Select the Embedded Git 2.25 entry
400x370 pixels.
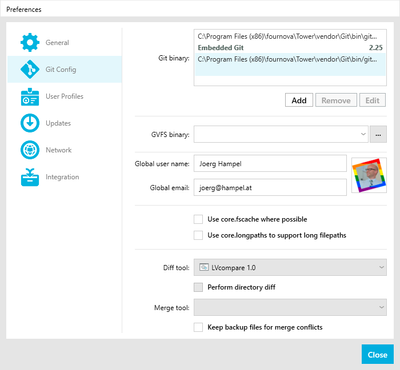point(290,48)
